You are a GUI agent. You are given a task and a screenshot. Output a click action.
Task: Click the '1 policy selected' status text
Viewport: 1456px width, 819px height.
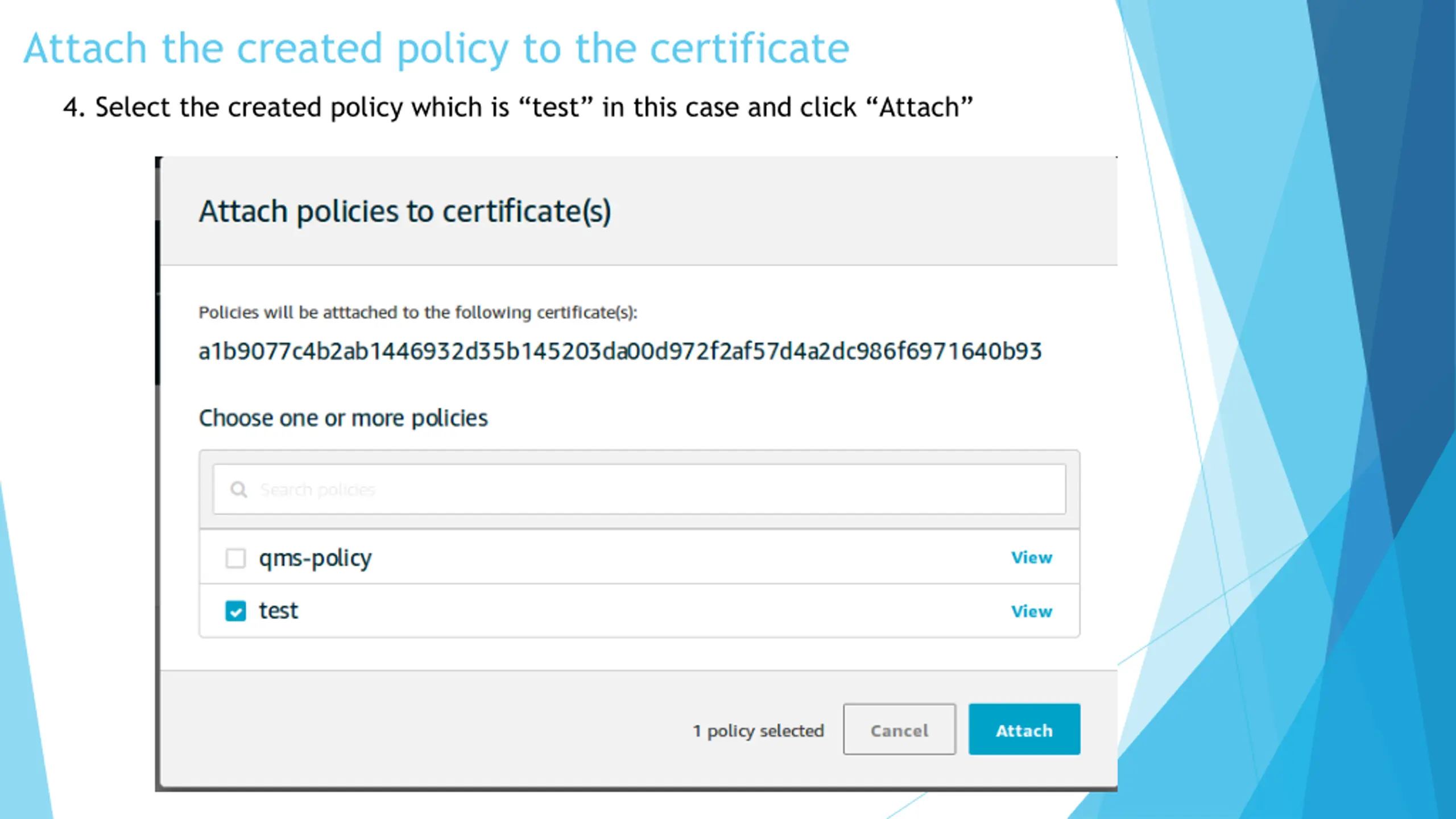click(758, 731)
